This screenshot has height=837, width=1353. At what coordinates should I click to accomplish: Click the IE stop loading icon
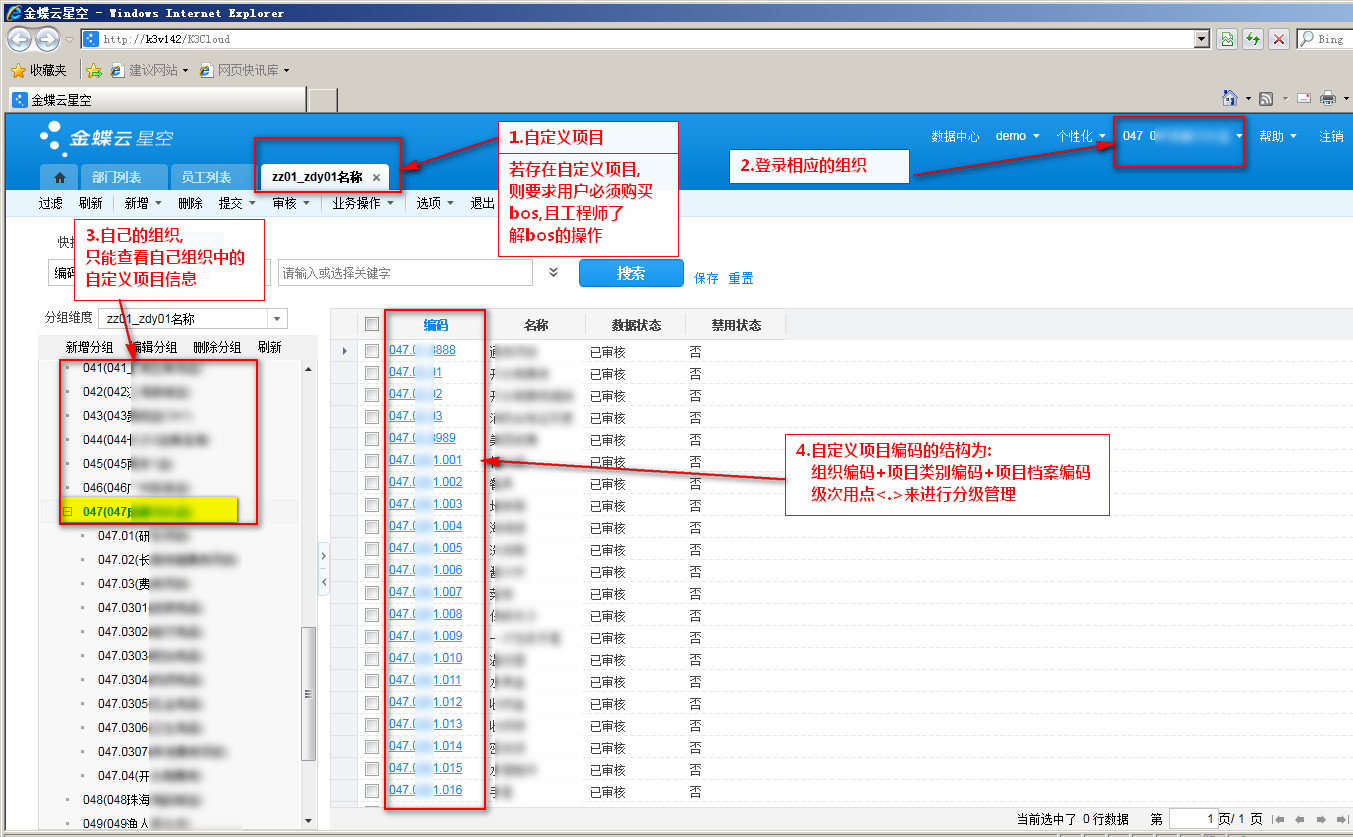coord(1278,39)
